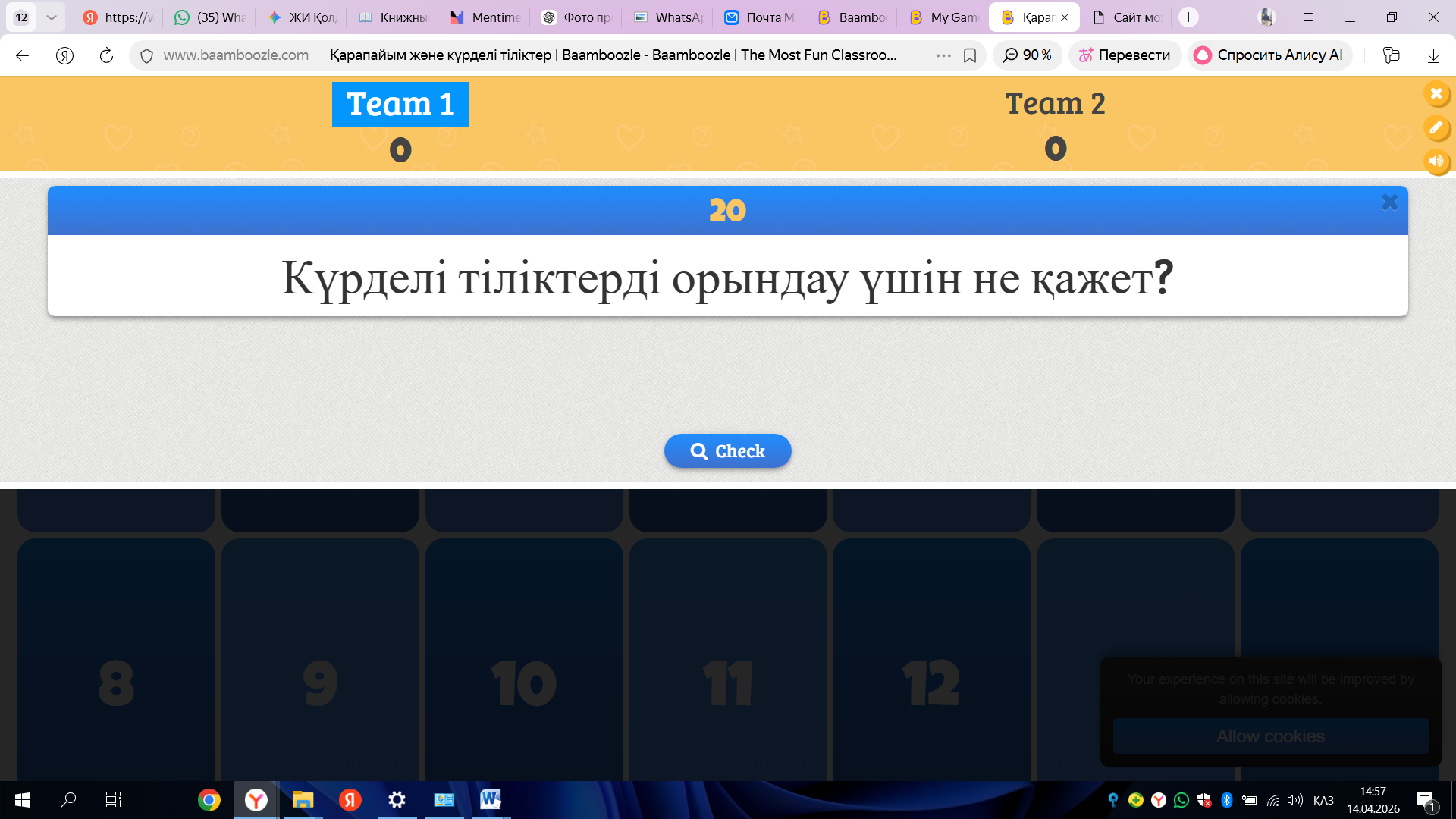Switch to the Mentimeter tab
The width and height of the screenshot is (1456, 819).
485,17
